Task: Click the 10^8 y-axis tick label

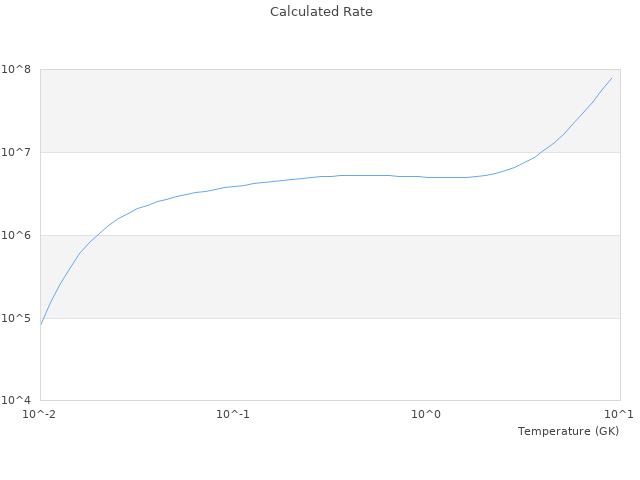Action: click(x=20, y=69)
